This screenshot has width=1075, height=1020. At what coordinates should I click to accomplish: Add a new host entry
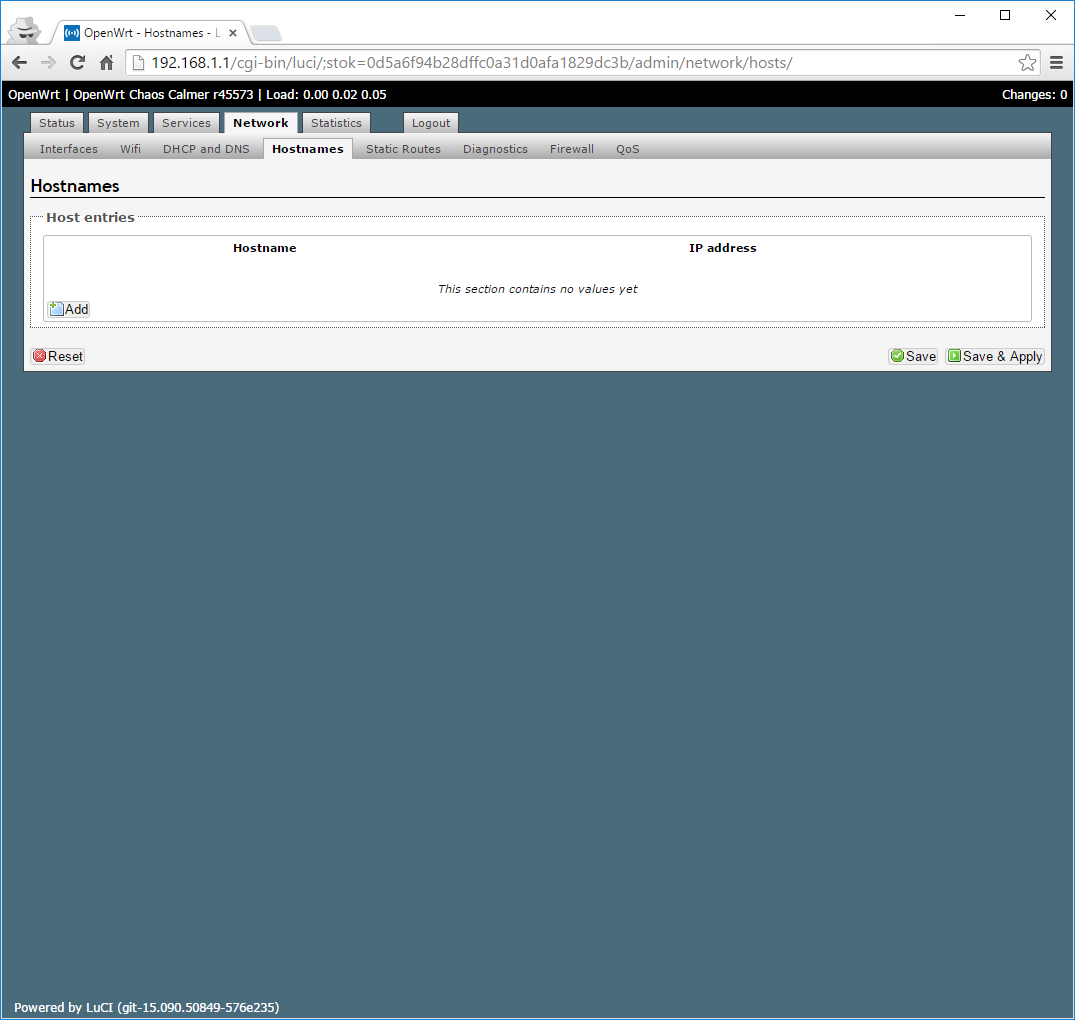(69, 310)
